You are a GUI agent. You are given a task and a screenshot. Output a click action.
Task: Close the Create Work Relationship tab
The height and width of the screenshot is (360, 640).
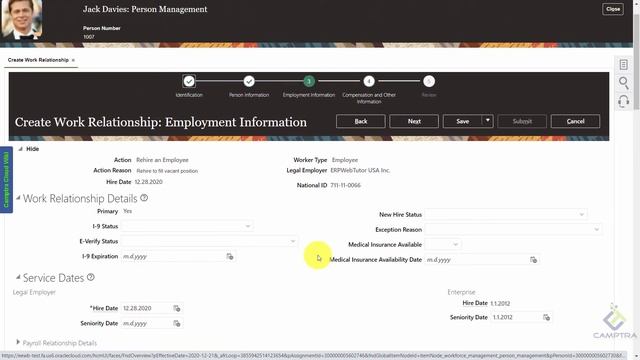tap(73, 60)
